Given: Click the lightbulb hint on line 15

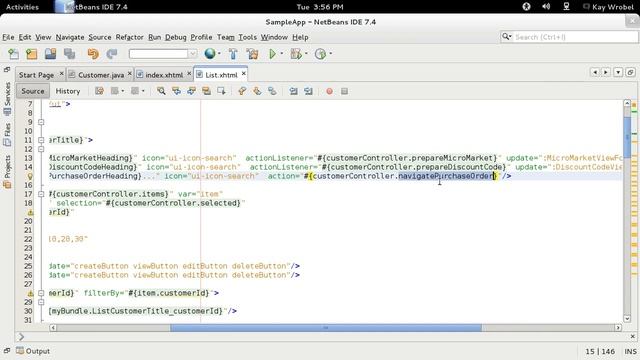Looking at the screenshot, I should [x=30, y=176].
